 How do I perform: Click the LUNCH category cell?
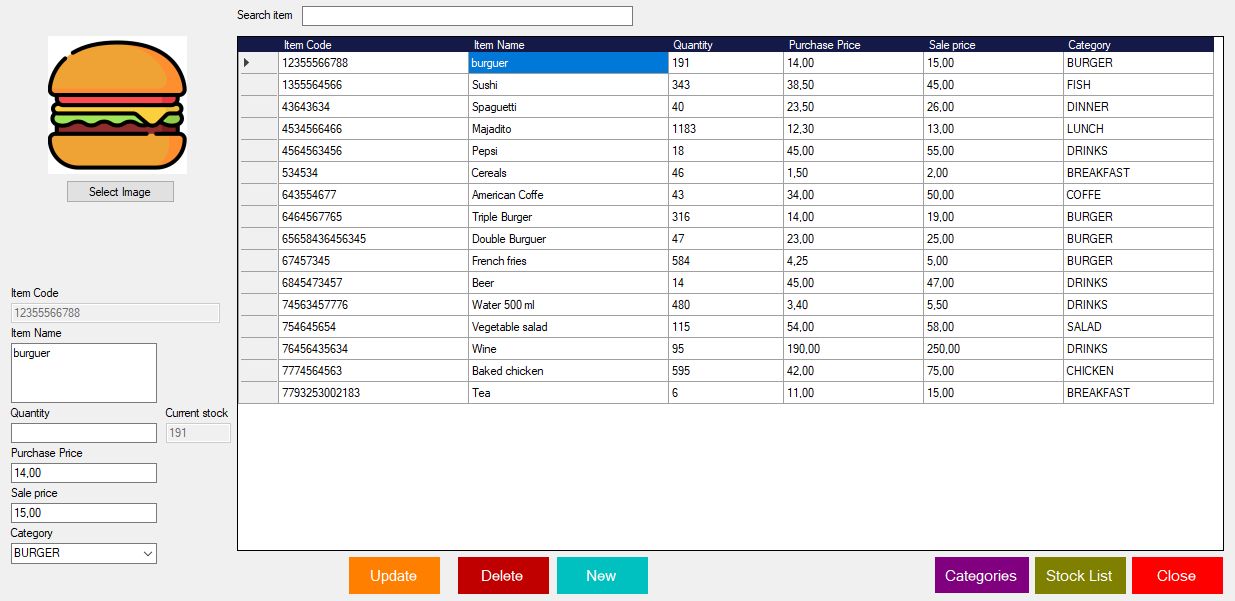(1138, 129)
